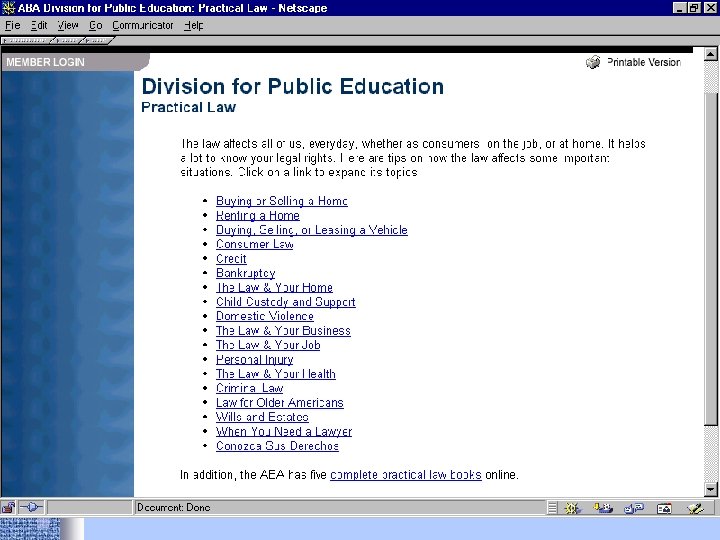This screenshot has width=720, height=540.
Task: Click the vertical scrollbar up arrow
Action: tap(711, 54)
